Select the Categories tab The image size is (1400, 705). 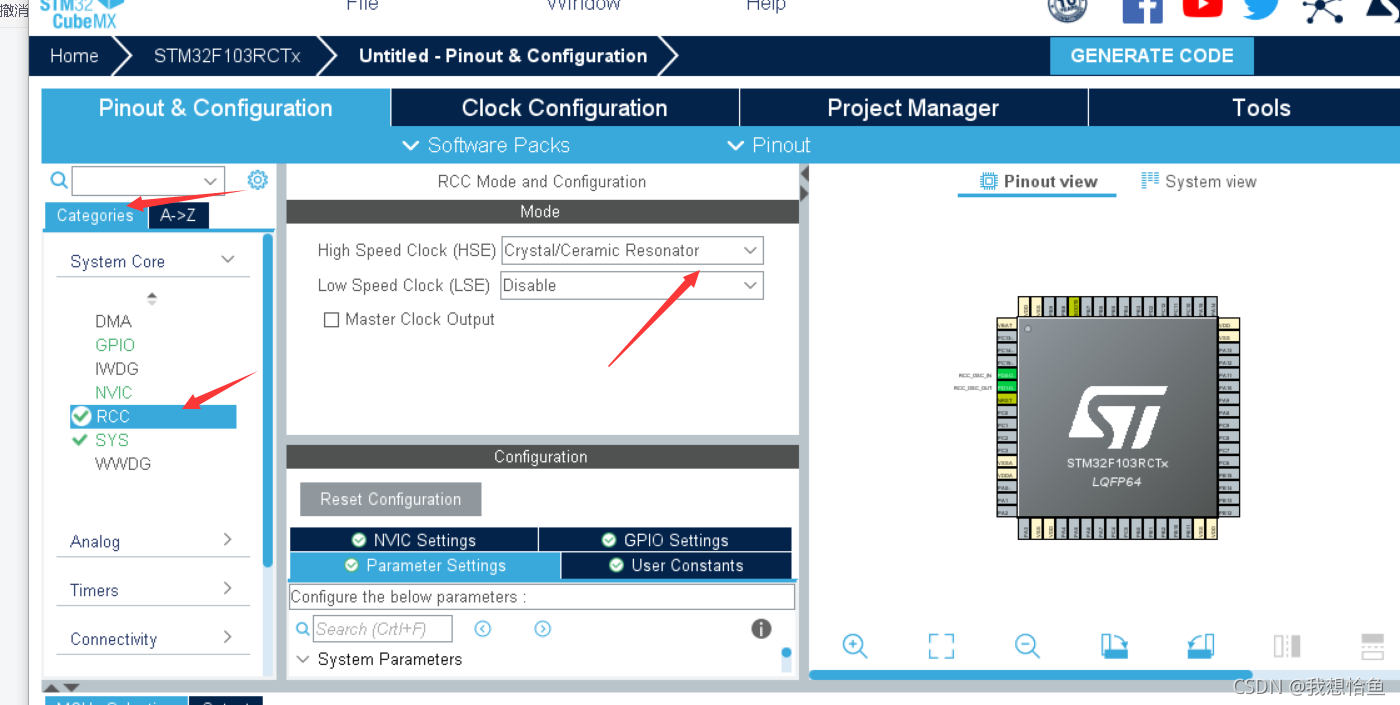click(95, 215)
